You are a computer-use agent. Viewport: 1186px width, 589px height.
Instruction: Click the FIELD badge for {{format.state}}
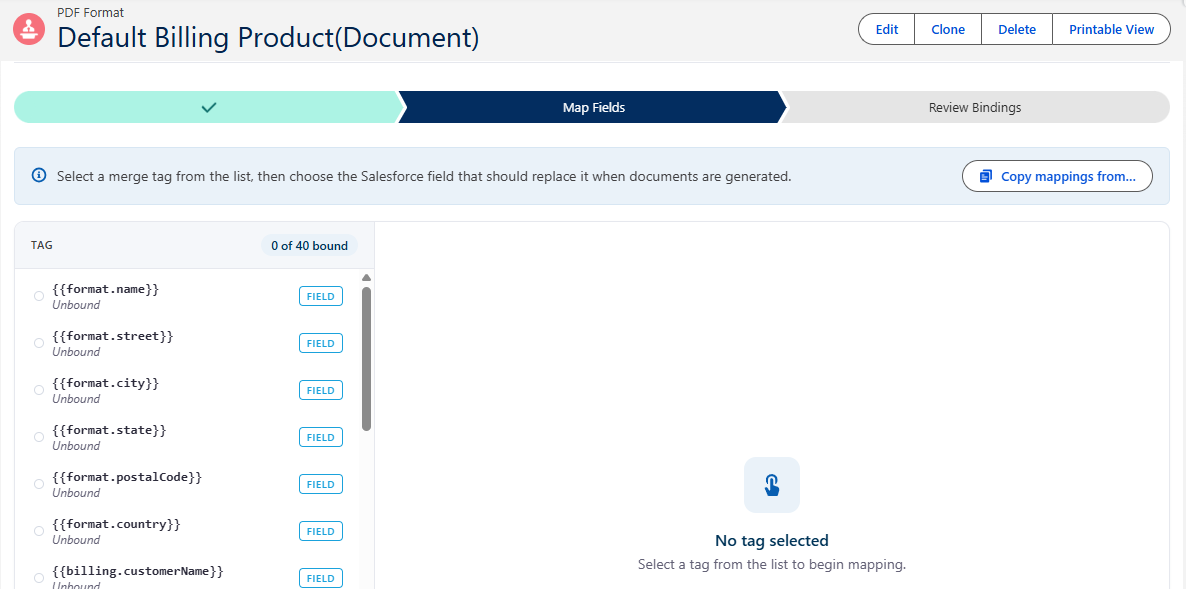click(x=321, y=437)
